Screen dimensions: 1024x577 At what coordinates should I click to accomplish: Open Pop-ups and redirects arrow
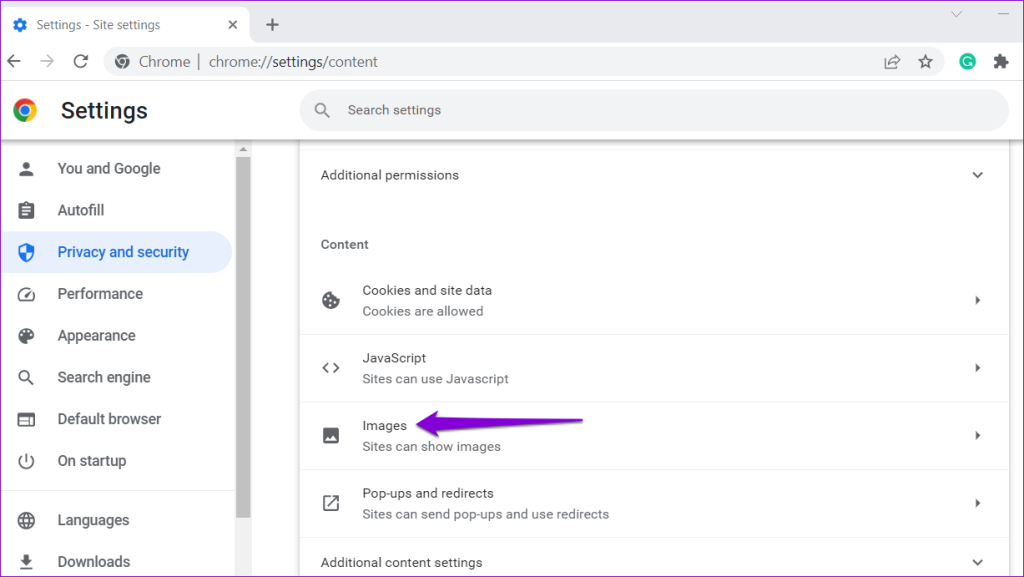click(x=978, y=503)
